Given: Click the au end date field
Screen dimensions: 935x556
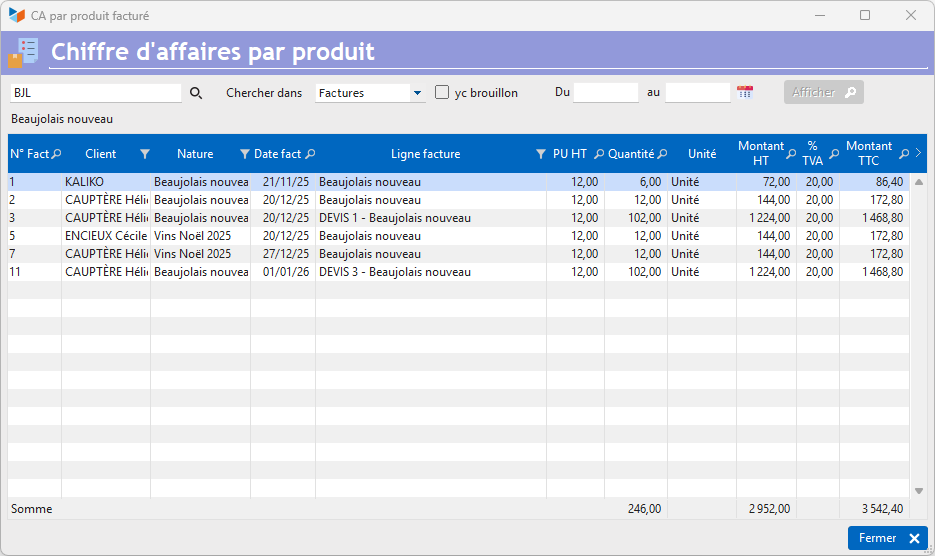Looking at the screenshot, I should pyautogui.click(x=697, y=92).
